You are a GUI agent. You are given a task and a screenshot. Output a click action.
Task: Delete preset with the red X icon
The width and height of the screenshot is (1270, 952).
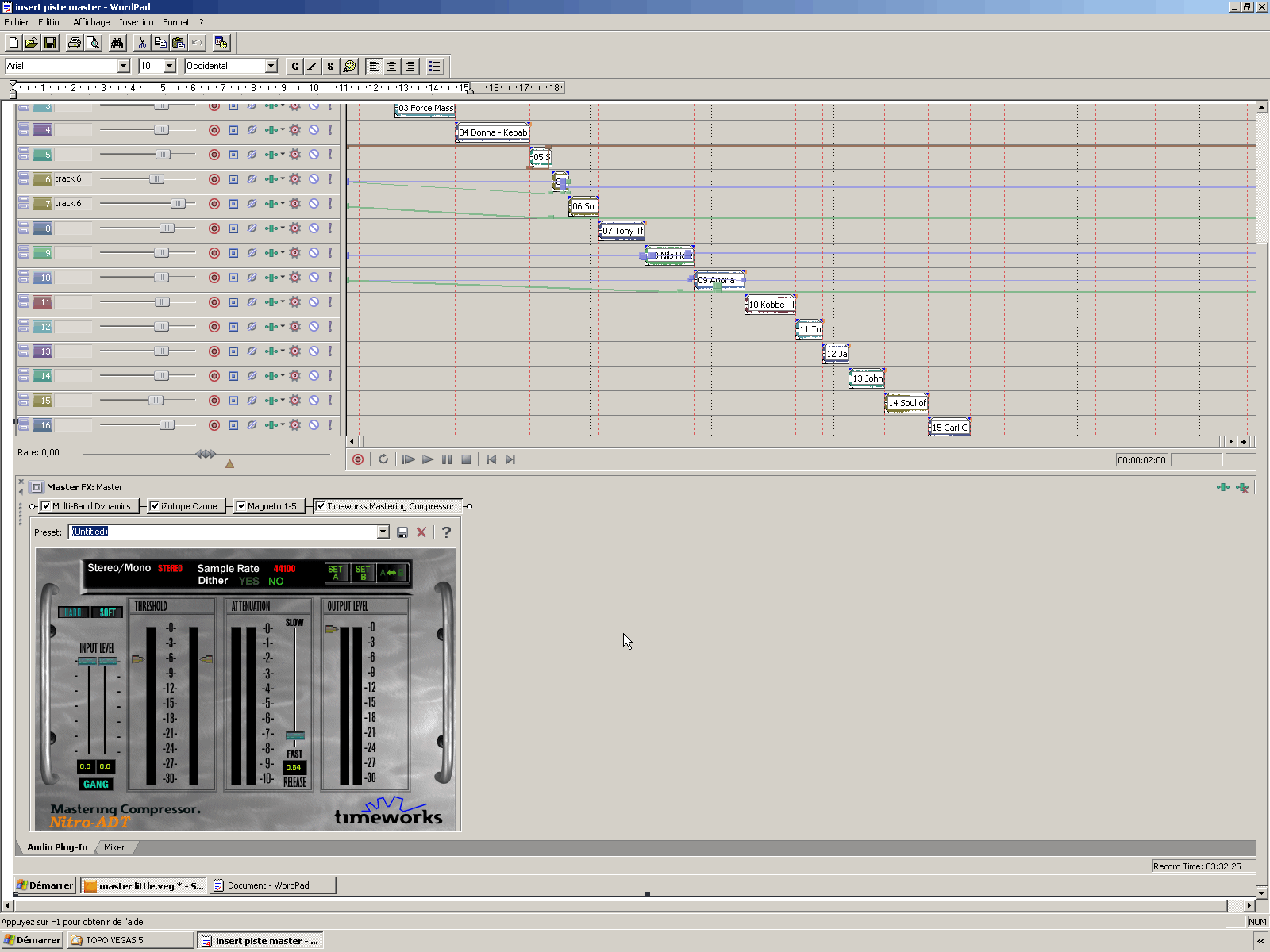tap(421, 532)
